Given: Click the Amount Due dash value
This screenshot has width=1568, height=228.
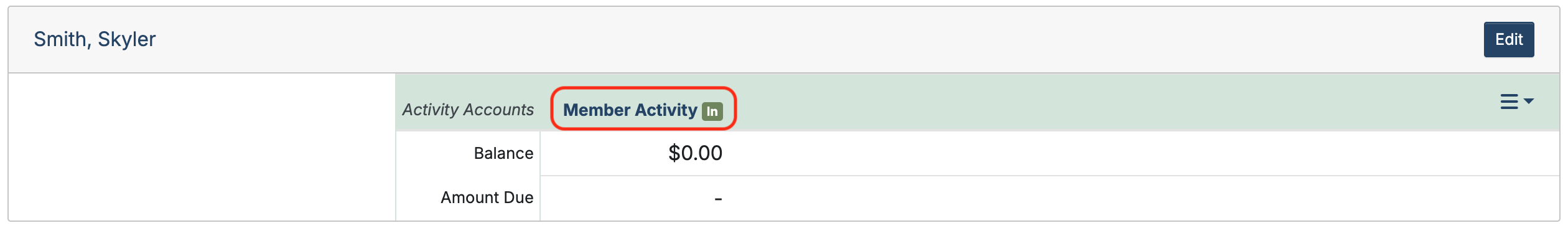Looking at the screenshot, I should click(x=718, y=199).
